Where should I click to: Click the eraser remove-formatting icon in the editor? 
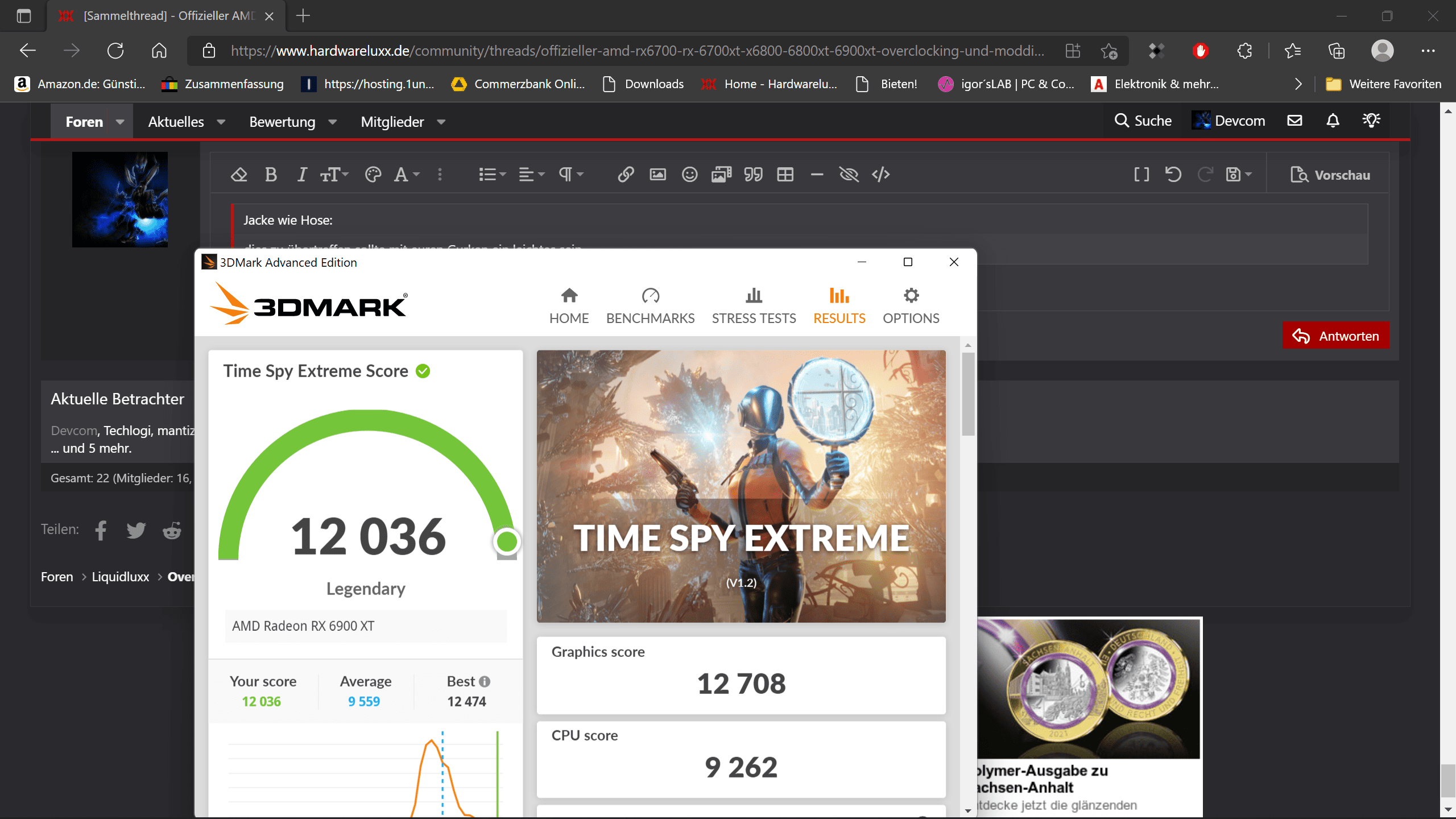coord(239,175)
